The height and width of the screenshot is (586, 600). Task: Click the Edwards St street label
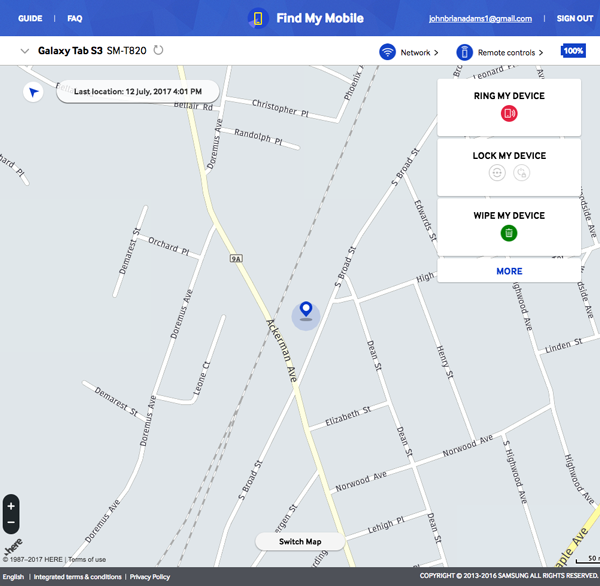[x=425, y=220]
